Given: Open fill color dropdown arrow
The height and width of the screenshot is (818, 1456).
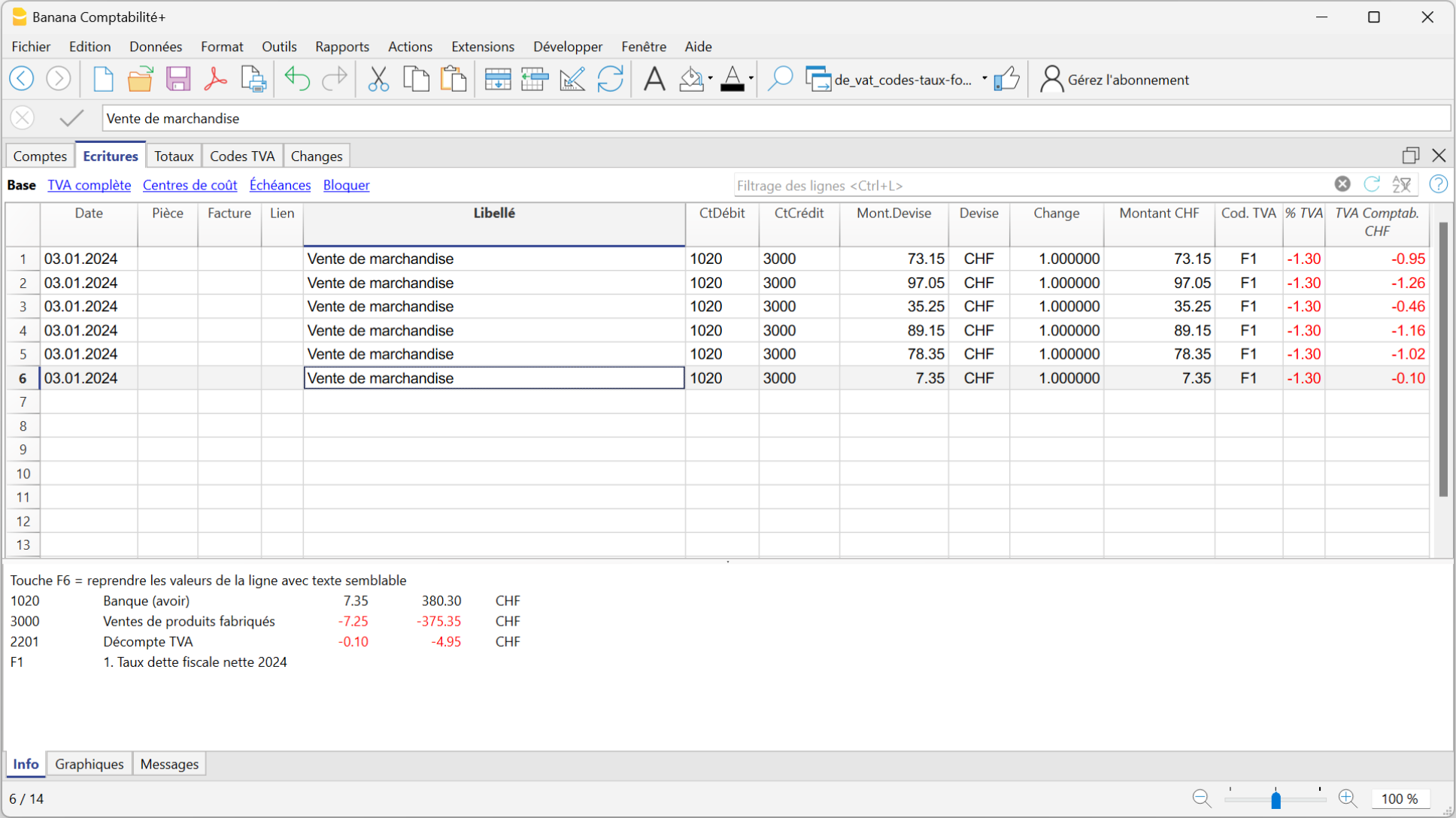Looking at the screenshot, I should pyautogui.click(x=710, y=79).
